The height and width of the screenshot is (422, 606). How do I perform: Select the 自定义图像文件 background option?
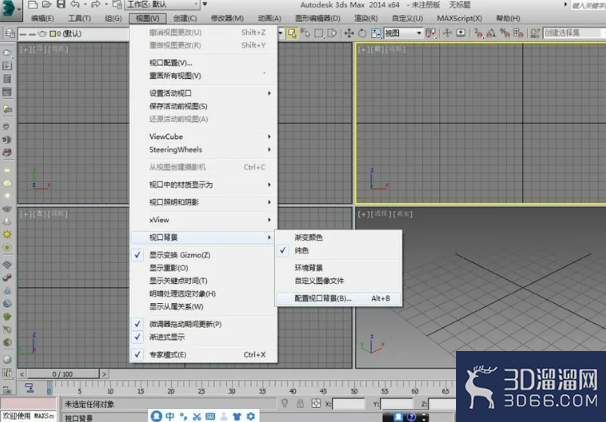pos(339,281)
